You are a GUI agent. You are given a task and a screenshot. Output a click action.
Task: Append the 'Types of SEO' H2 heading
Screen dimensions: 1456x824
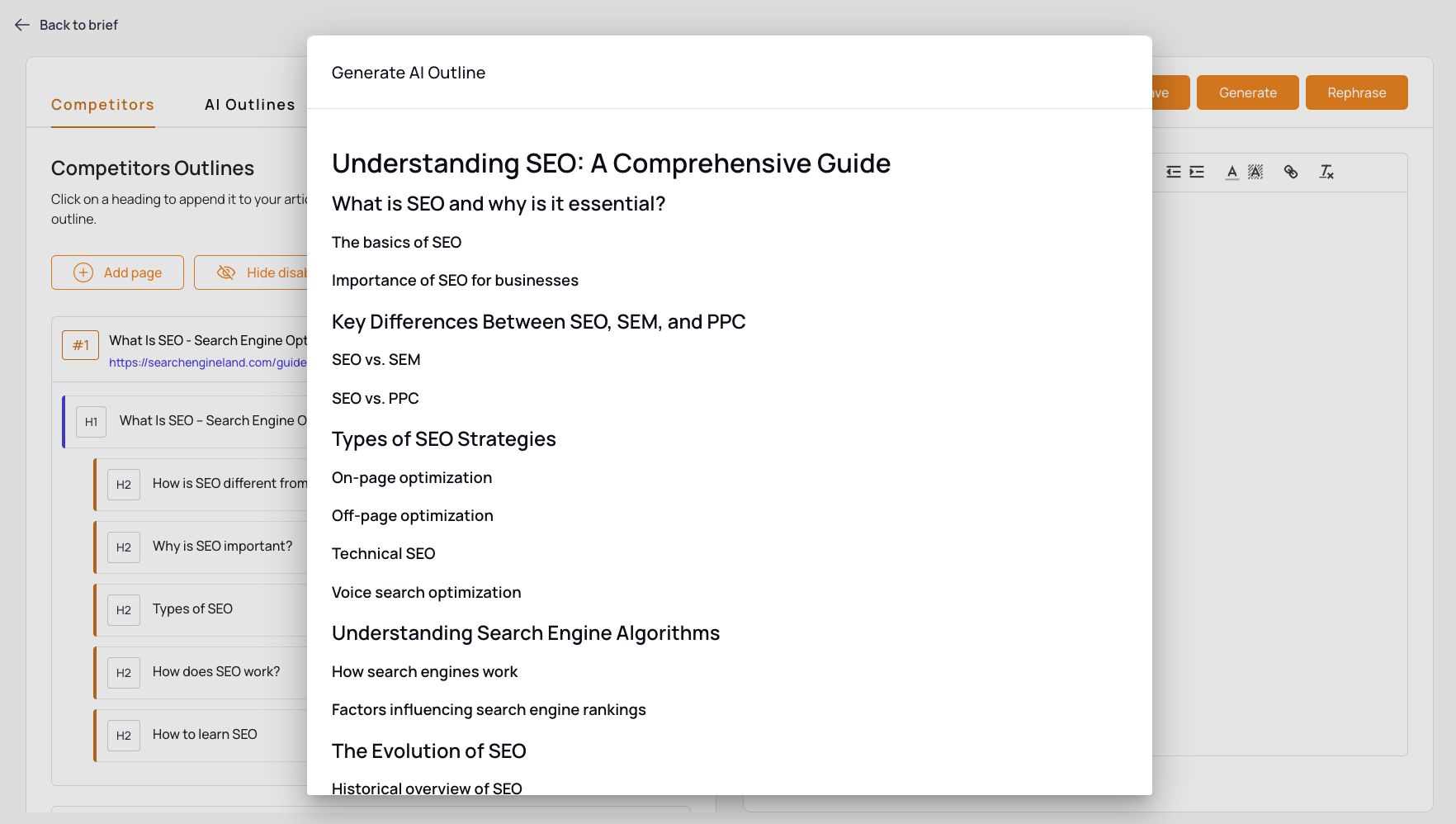coord(192,609)
